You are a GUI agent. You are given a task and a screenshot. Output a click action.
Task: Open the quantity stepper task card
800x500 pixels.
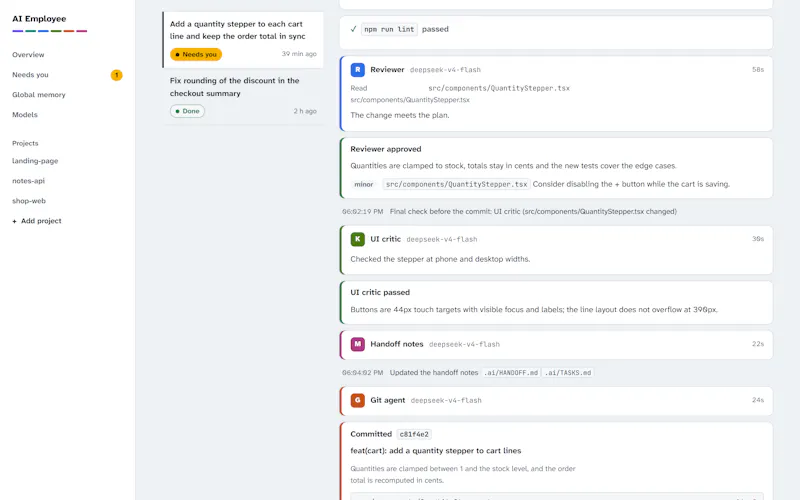point(243,40)
